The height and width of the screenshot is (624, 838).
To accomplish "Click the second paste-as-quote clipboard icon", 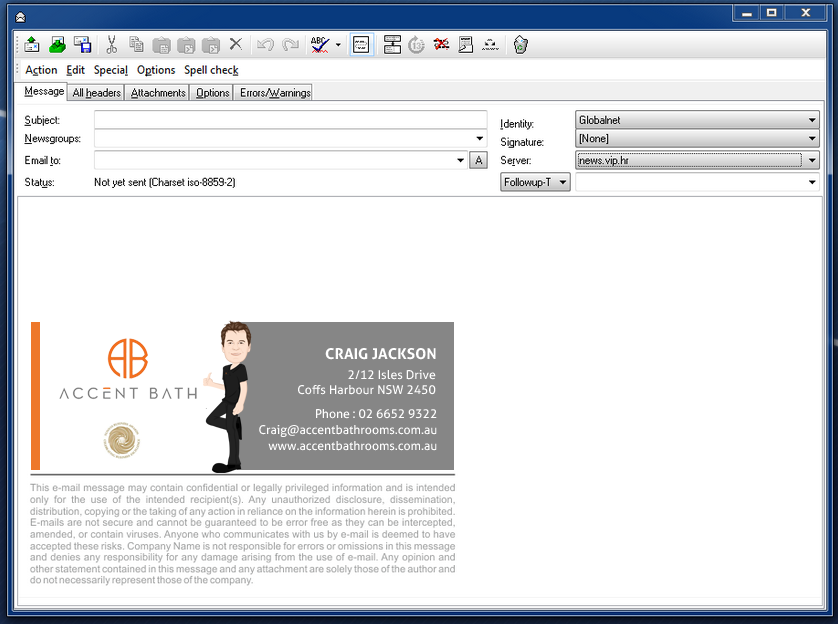I will click(186, 45).
